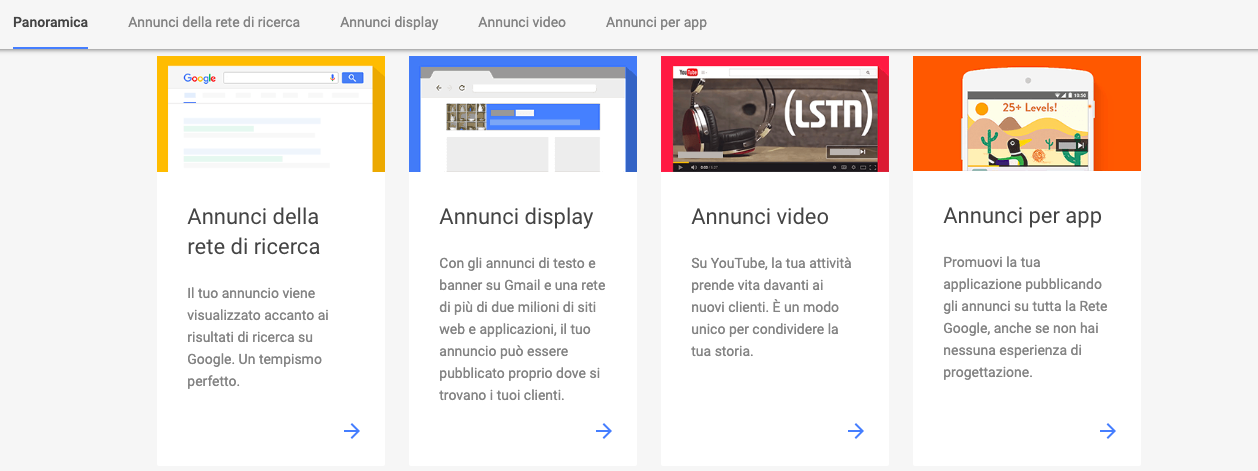Image resolution: width=1258 pixels, height=471 pixels.
Task: Click the "Annunci video" card heading
Action: point(760,217)
